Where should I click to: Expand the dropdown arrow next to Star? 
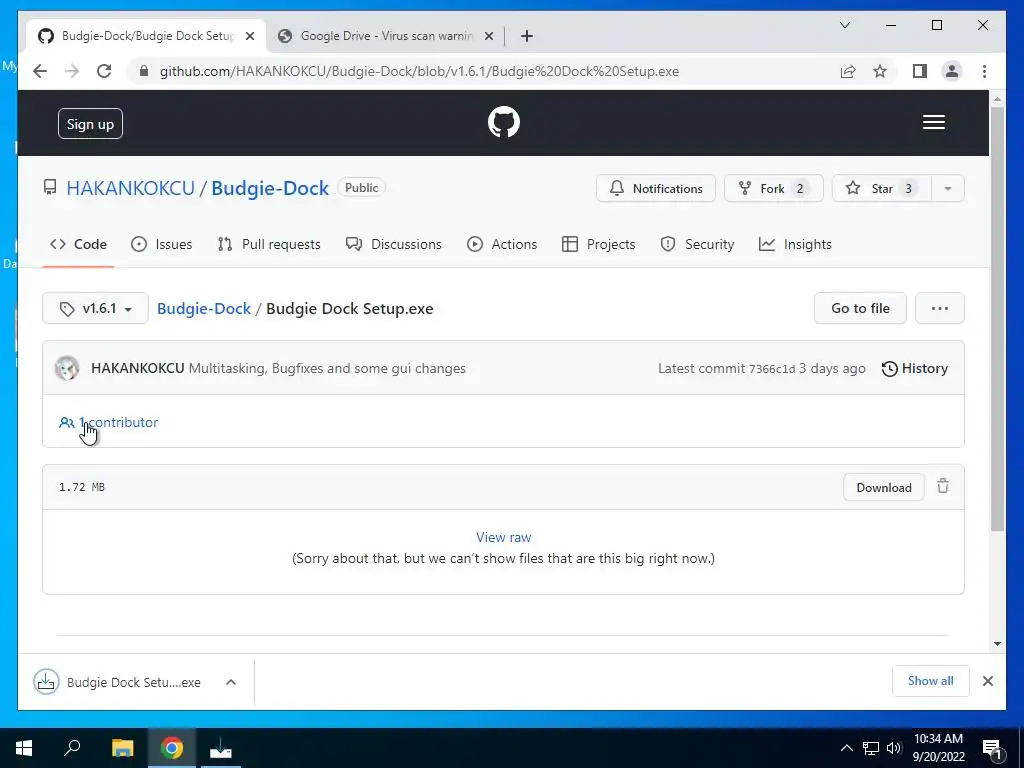coord(948,189)
